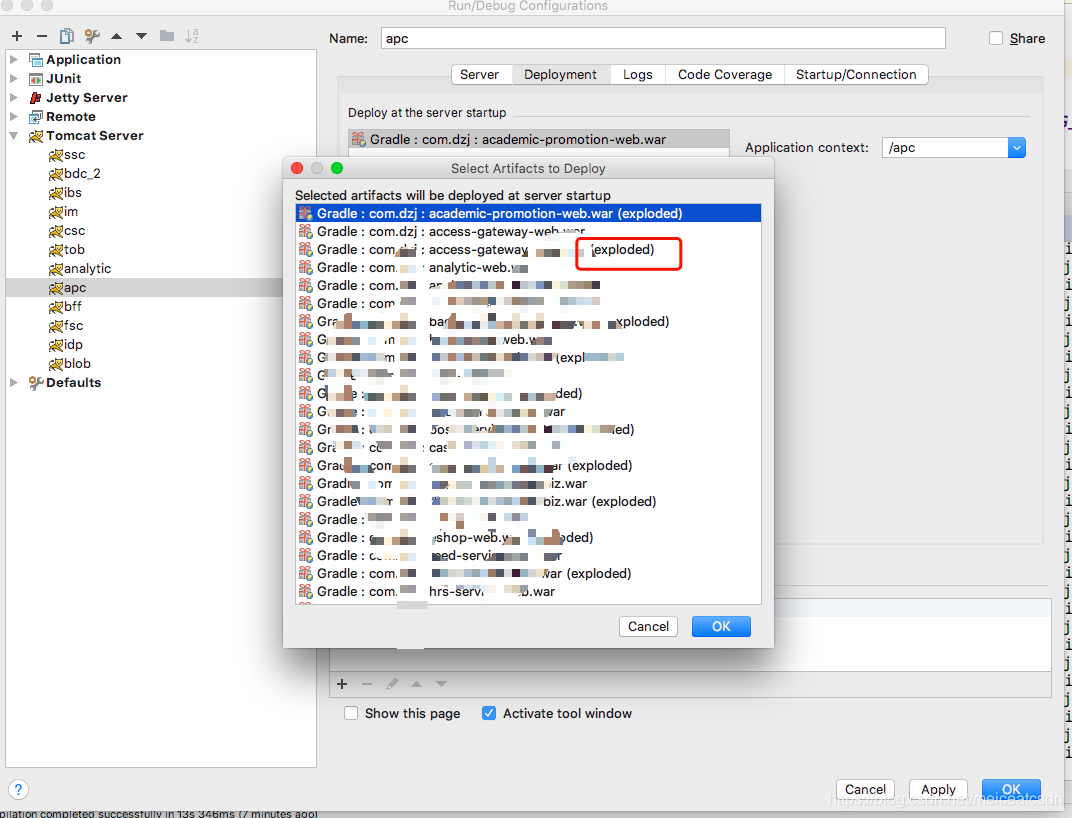Remove configuration with minus icon
Image resolution: width=1072 pixels, height=818 pixels.
(x=42, y=36)
